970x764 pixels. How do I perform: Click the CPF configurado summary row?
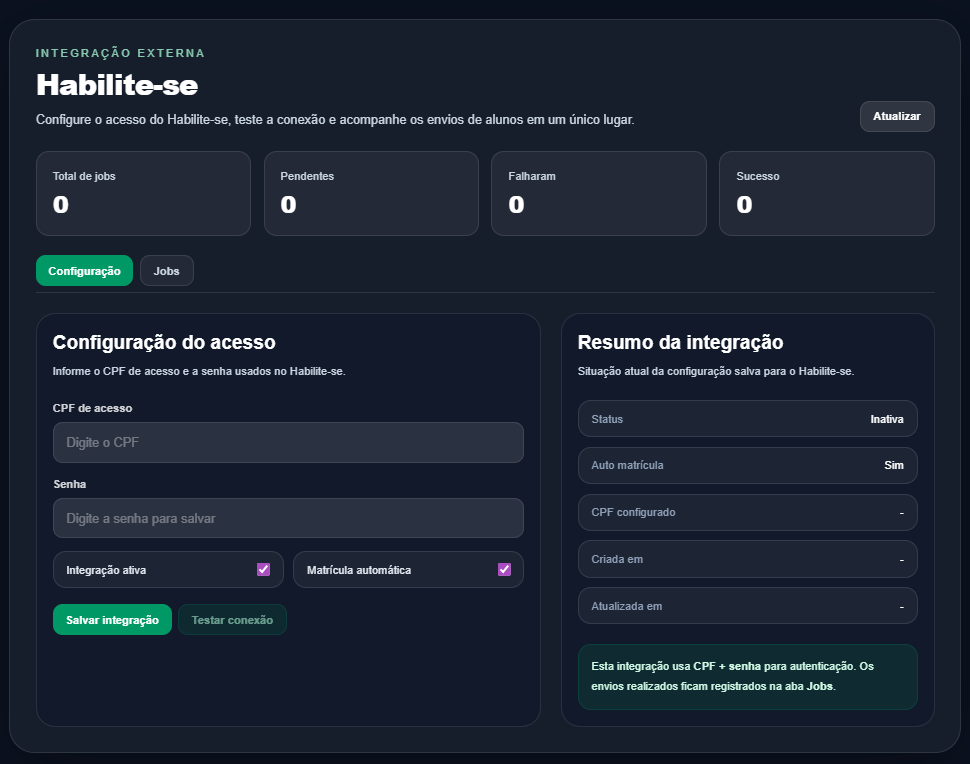click(x=747, y=512)
